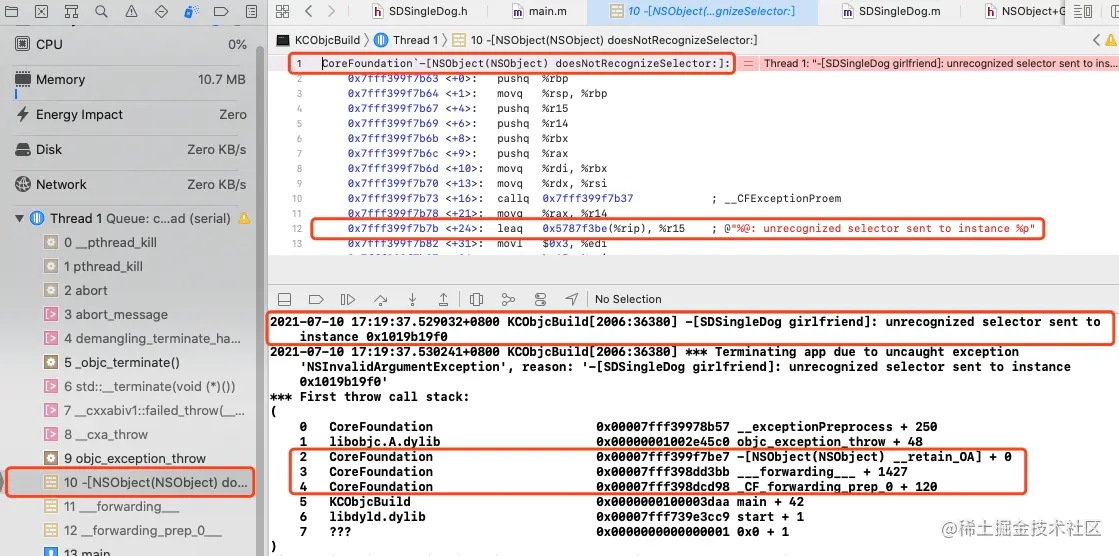The height and width of the screenshot is (556, 1119).
Task: Click the left chevron beside the jump bar warning
Action: [x=1096, y=40]
